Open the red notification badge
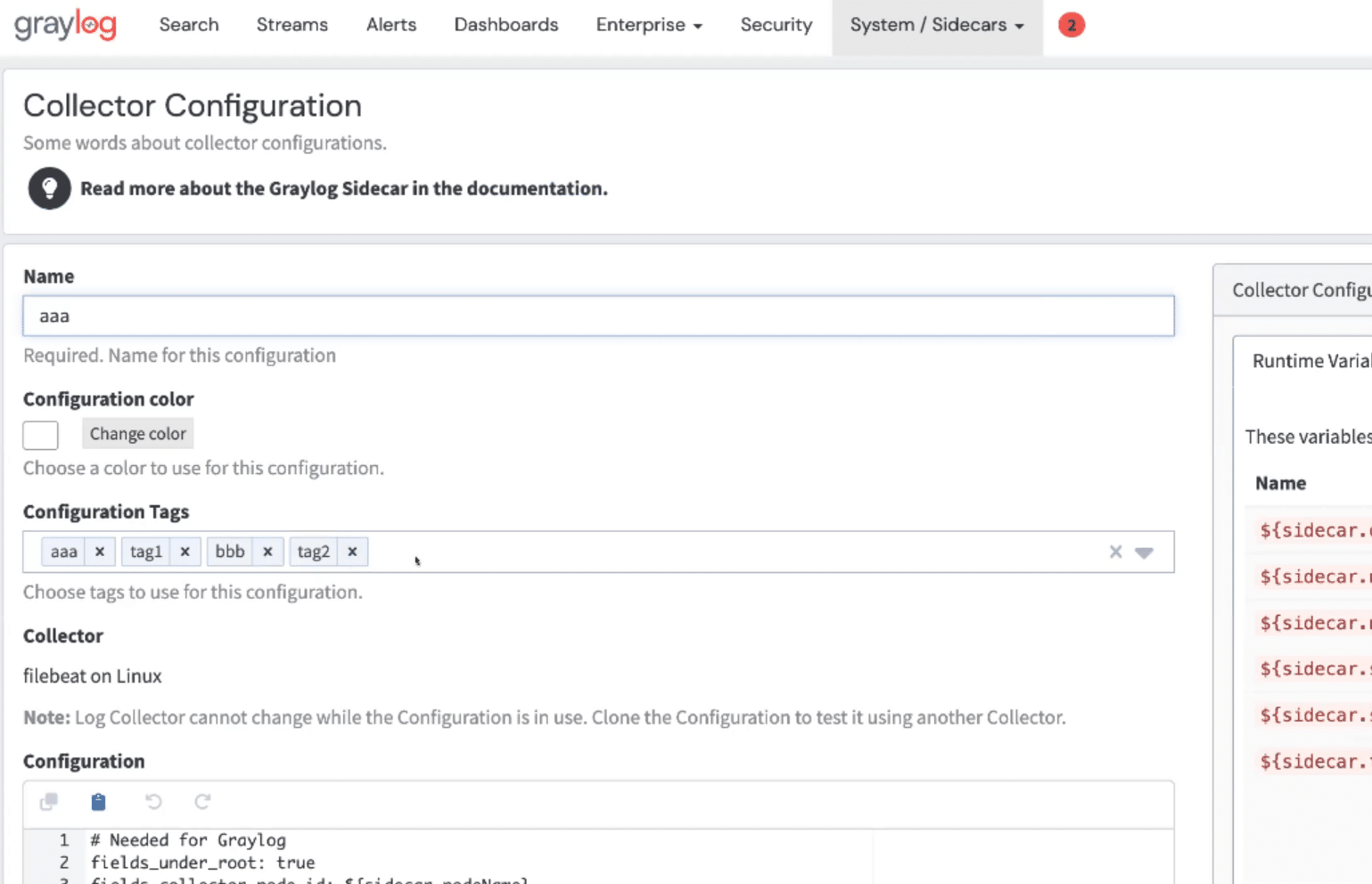 tap(1071, 25)
